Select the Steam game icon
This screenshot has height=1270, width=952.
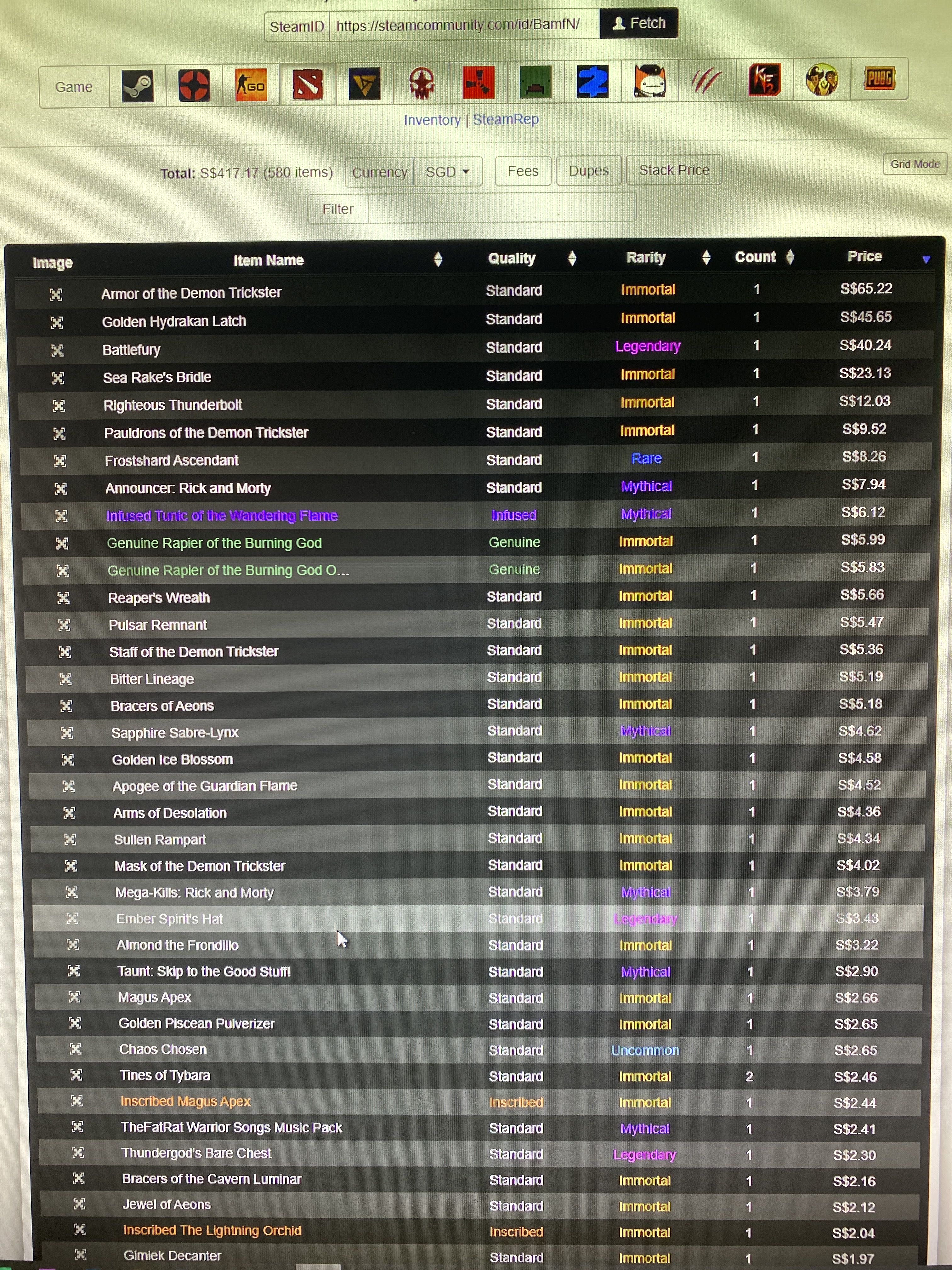click(x=138, y=86)
